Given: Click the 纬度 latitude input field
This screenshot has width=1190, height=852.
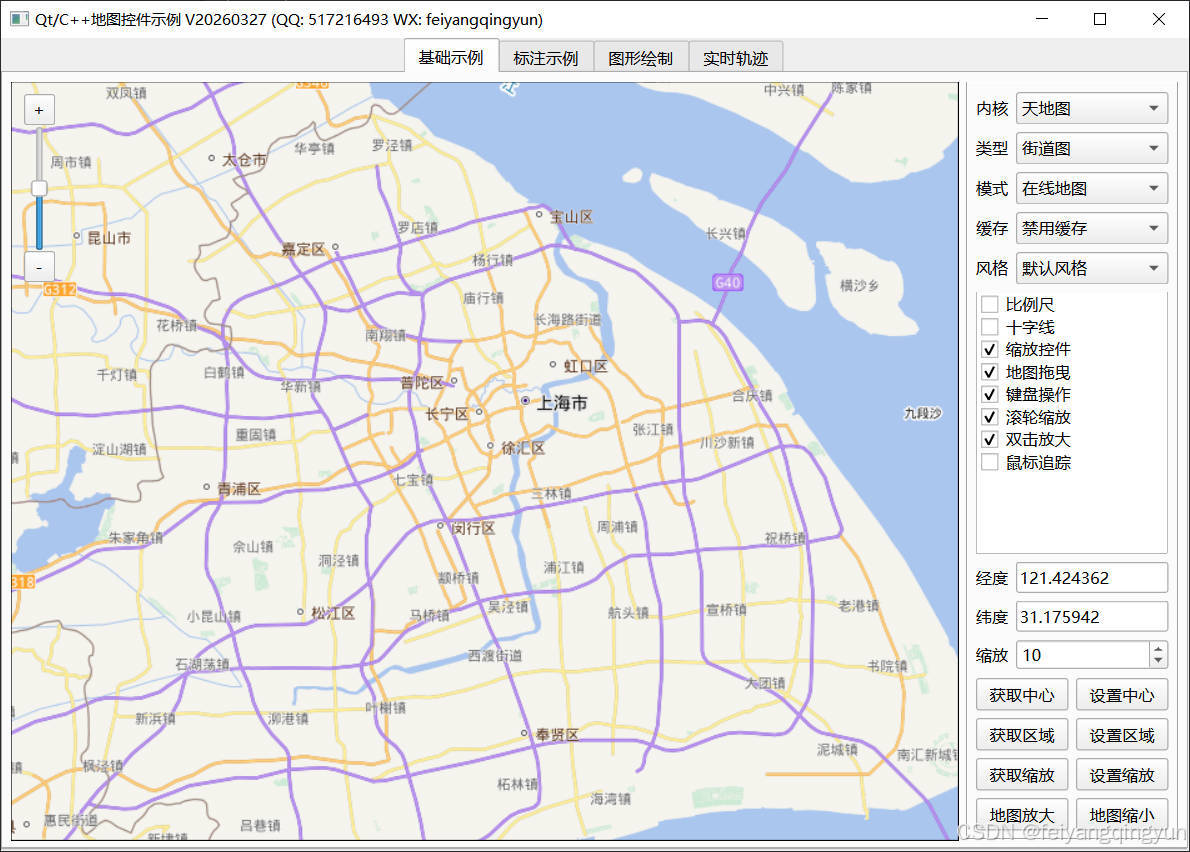Looking at the screenshot, I should click(x=1091, y=617).
